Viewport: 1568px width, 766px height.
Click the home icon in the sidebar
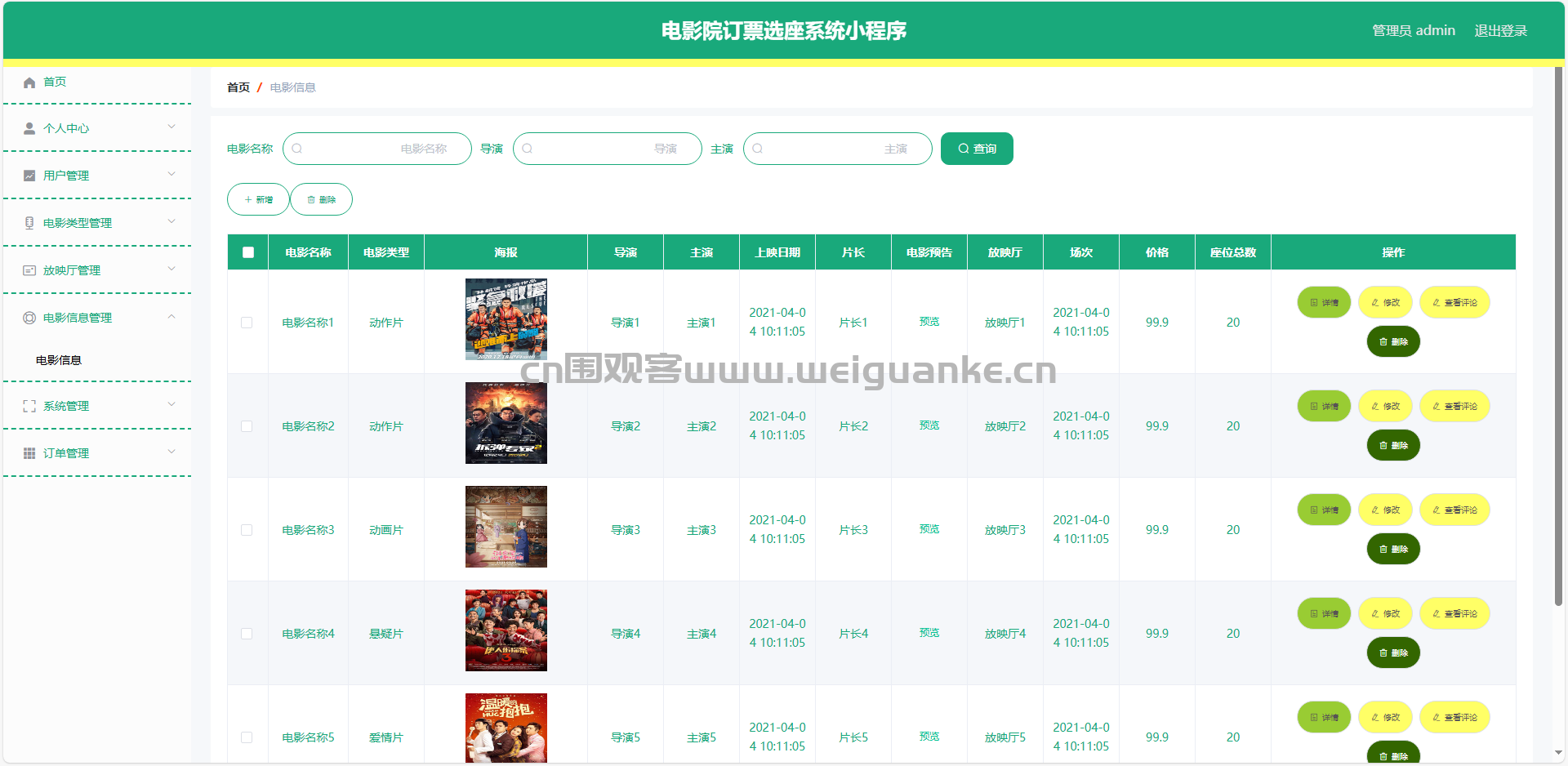[x=29, y=82]
